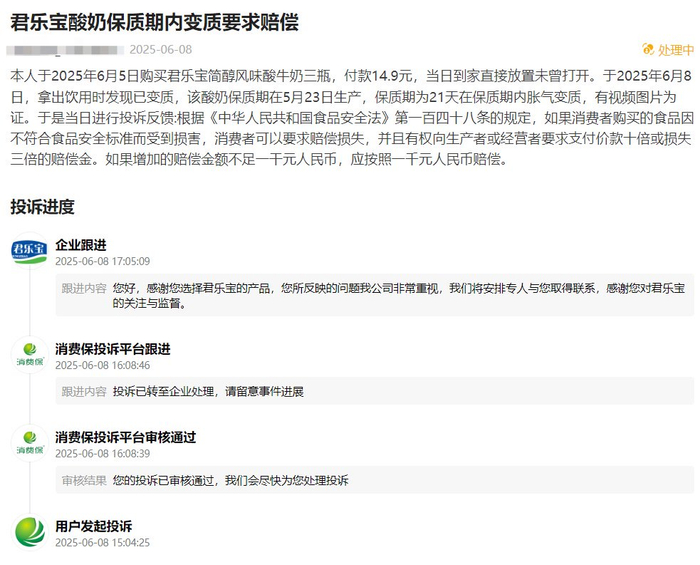This screenshot has height=565, width=700.
Task: Click the green user avatar beside 用户发起投诉
Action: click(29, 532)
